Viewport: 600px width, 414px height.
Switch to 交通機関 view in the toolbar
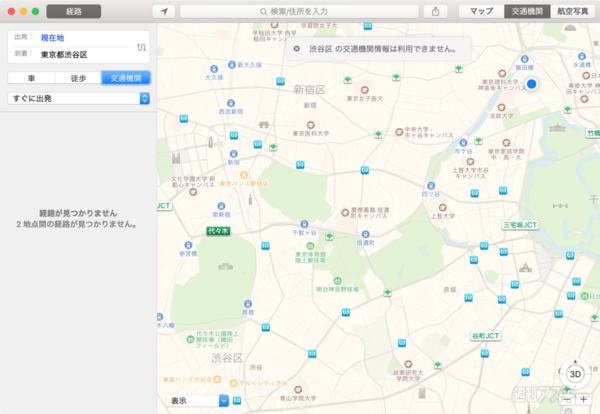pyautogui.click(x=527, y=11)
